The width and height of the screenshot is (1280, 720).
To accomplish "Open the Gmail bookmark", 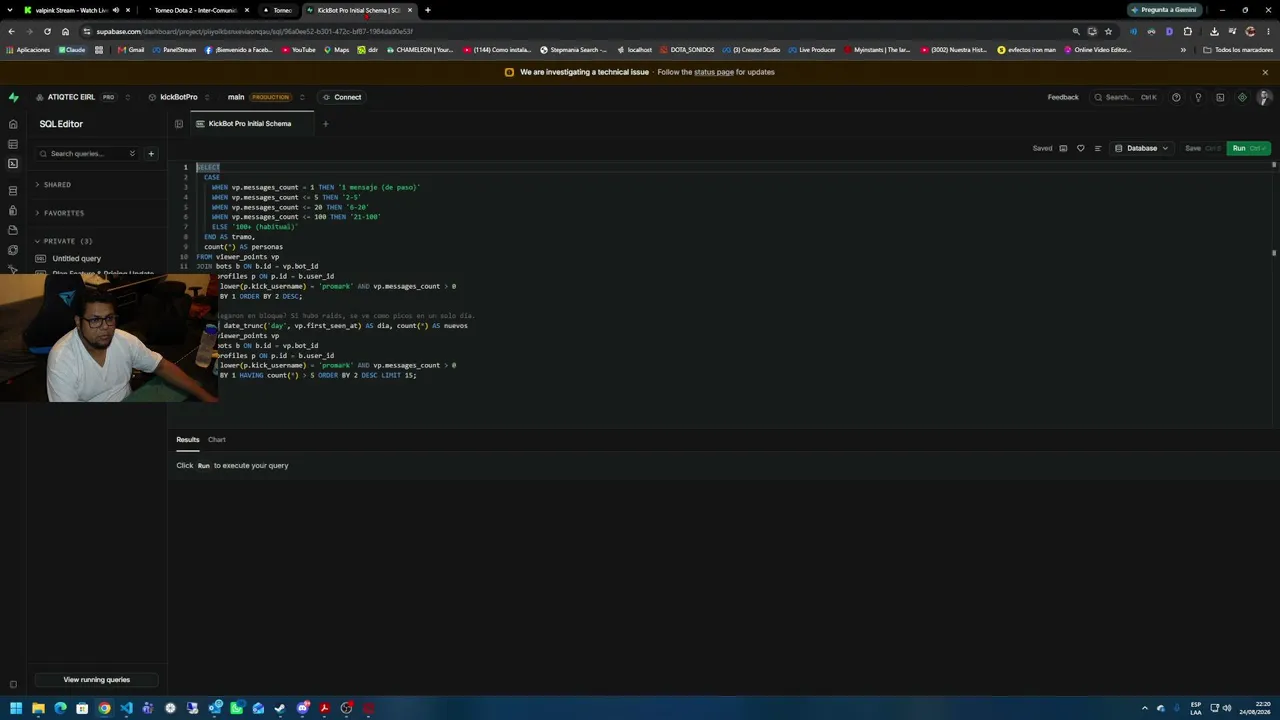I will click(x=131, y=50).
